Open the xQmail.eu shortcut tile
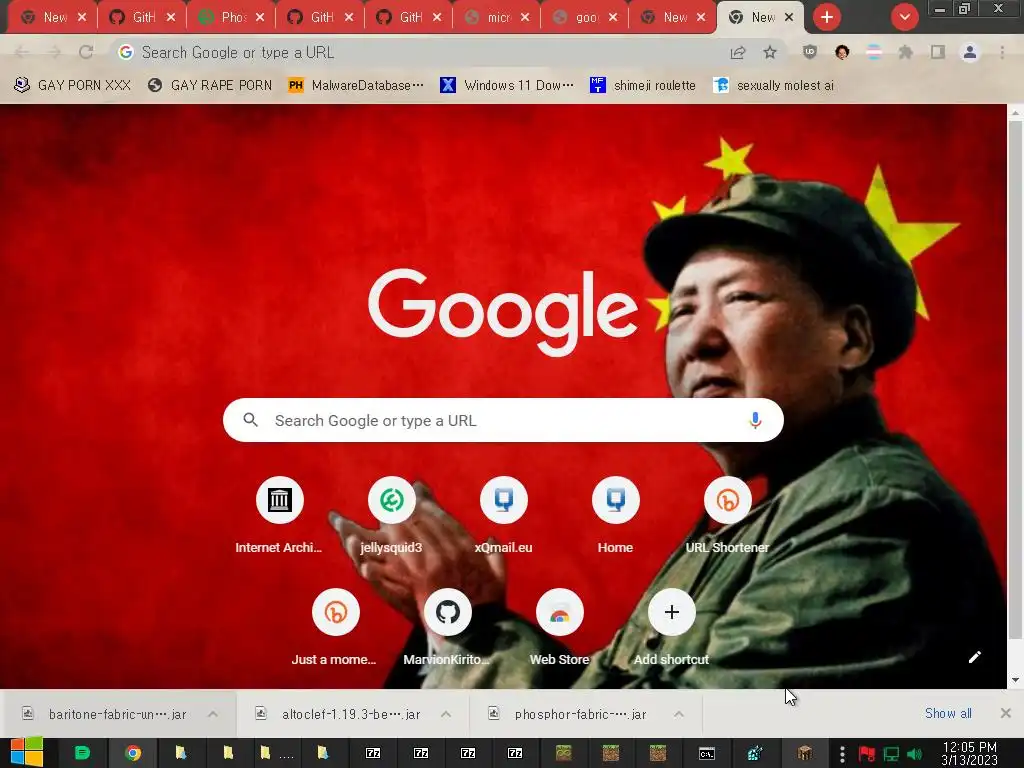The image size is (1024, 768). pyautogui.click(x=504, y=515)
